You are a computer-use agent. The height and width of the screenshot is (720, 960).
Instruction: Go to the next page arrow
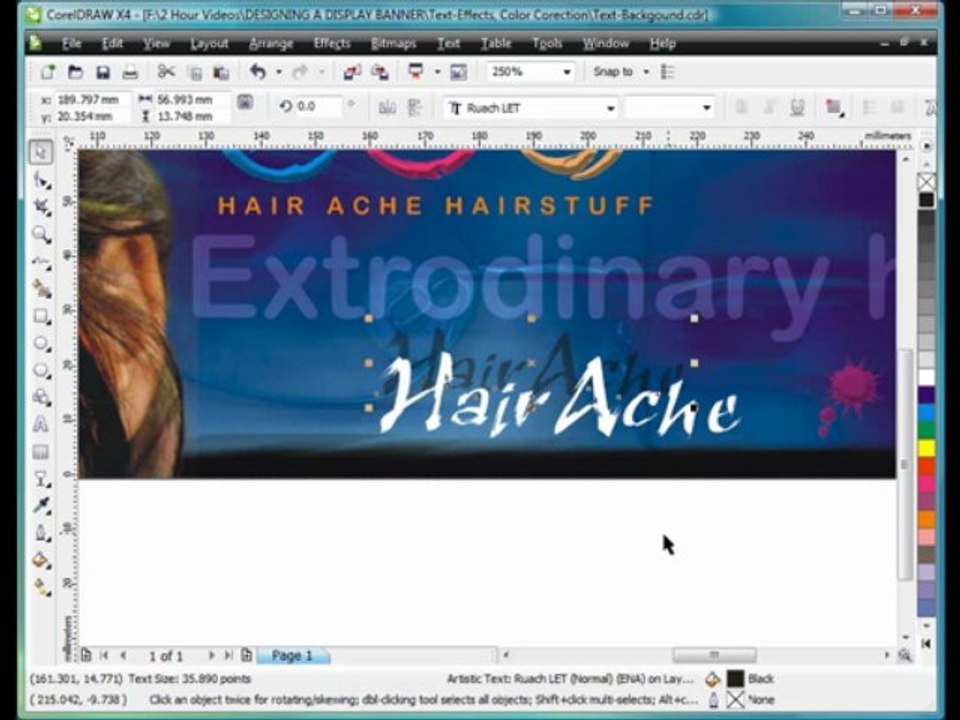211,656
